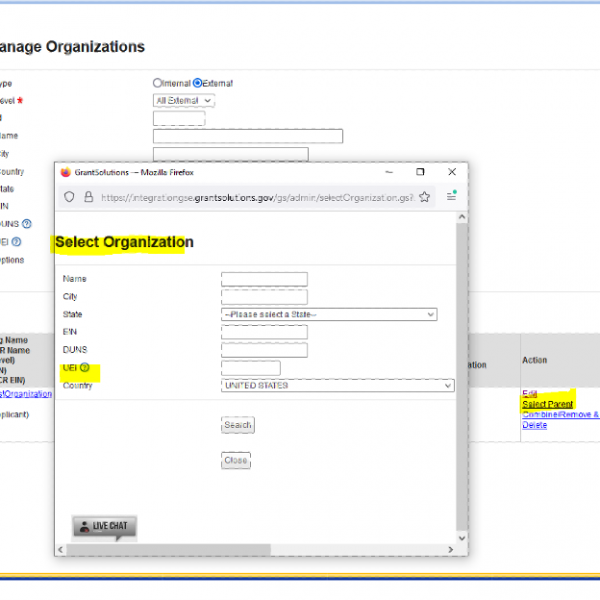Click the Edit link in the Action column
The height and width of the screenshot is (600, 600).
(529, 393)
